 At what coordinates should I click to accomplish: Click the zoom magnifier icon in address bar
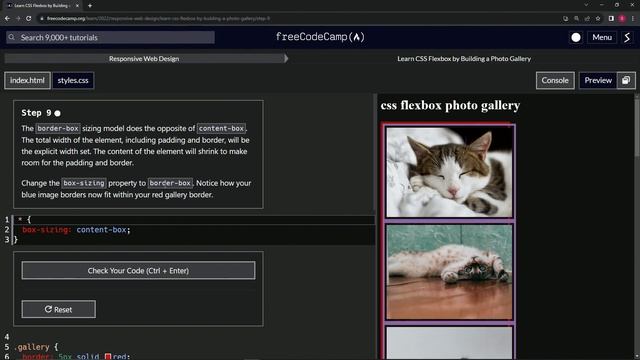[576, 18]
